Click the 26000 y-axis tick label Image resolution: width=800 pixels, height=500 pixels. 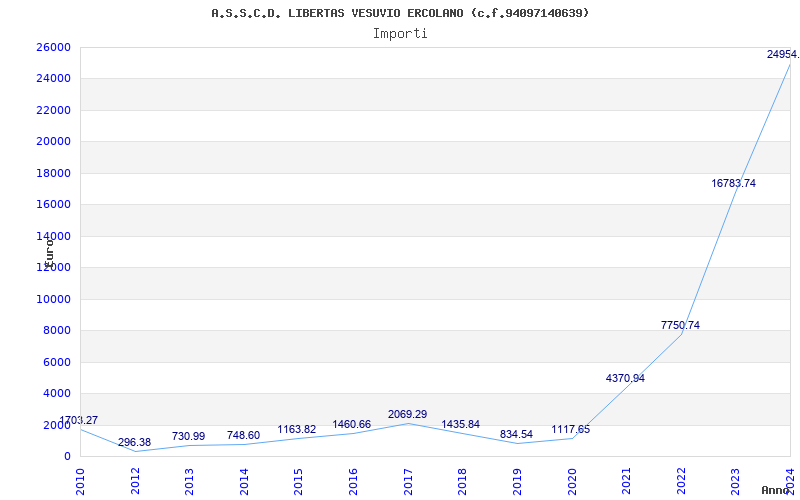(53, 47)
